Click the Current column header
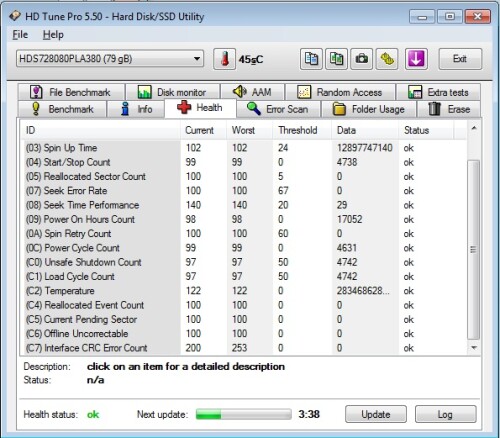Viewport: 500px width, 438px height. click(203, 130)
